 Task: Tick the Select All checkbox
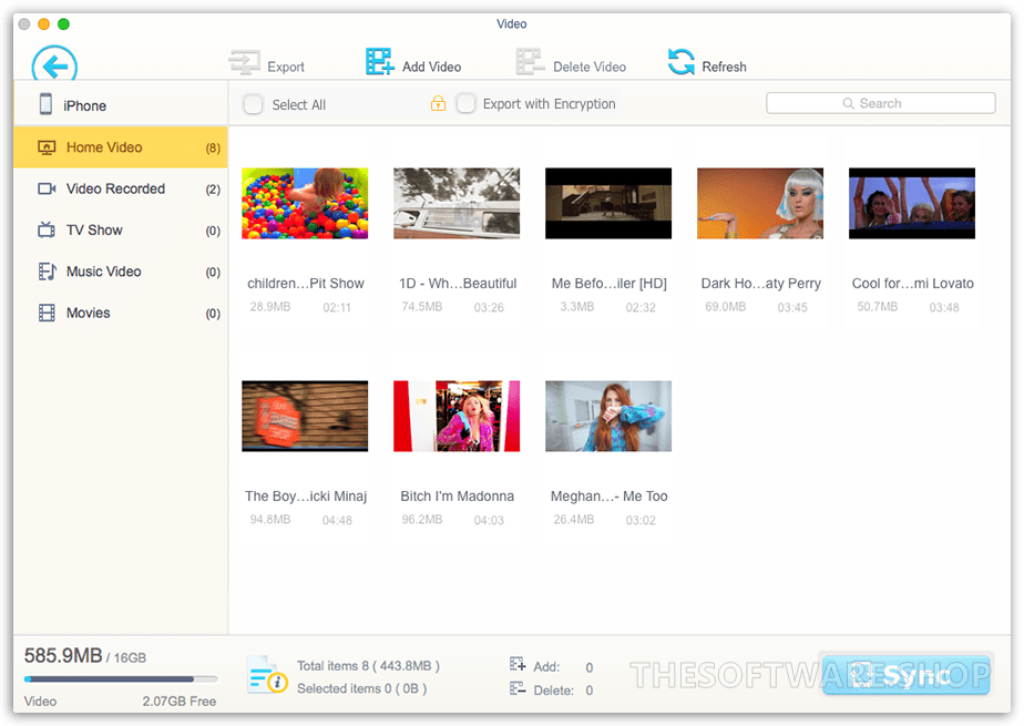(x=253, y=104)
